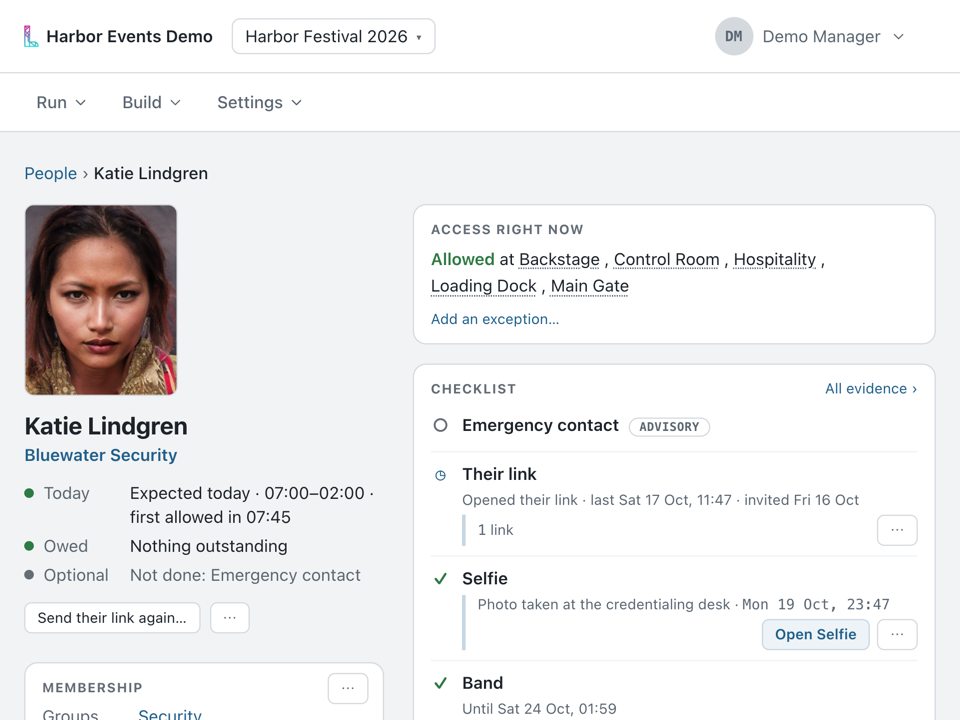This screenshot has width=960, height=720.
Task: Click the Main Gate access zone
Action: (590, 286)
